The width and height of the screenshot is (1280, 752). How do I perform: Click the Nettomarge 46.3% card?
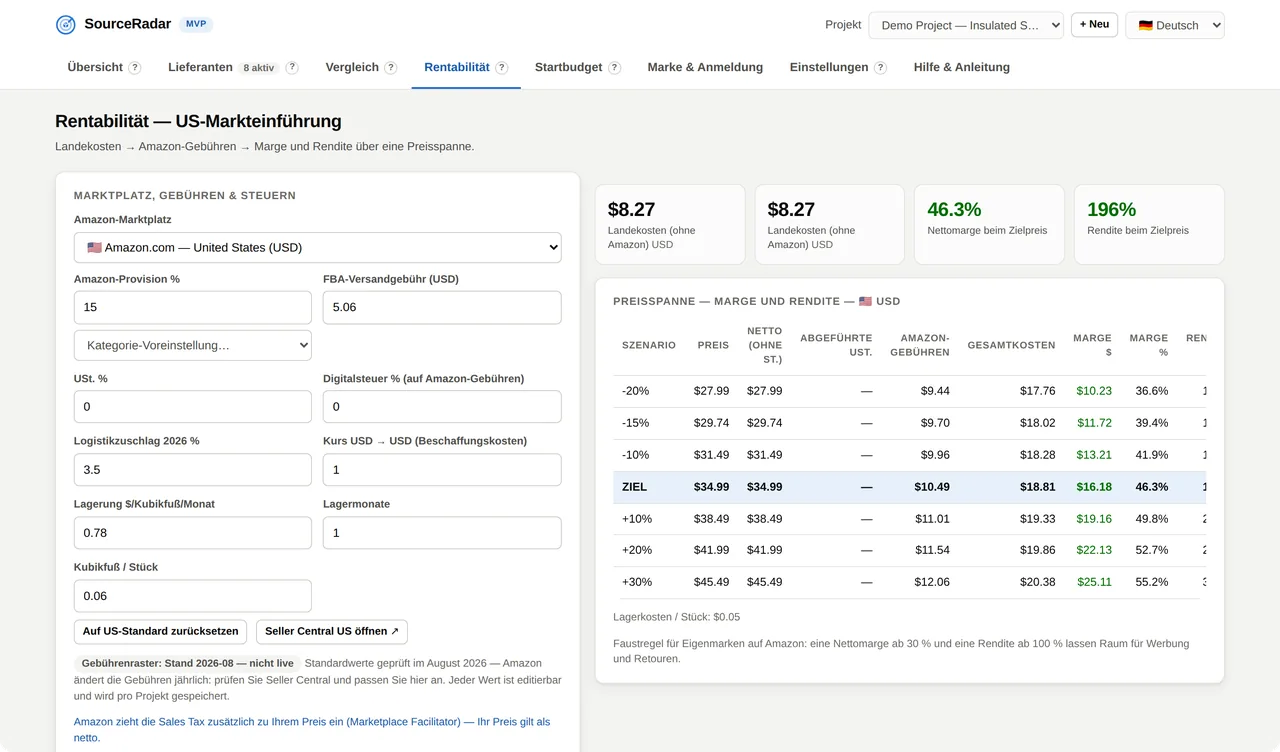[989, 224]
